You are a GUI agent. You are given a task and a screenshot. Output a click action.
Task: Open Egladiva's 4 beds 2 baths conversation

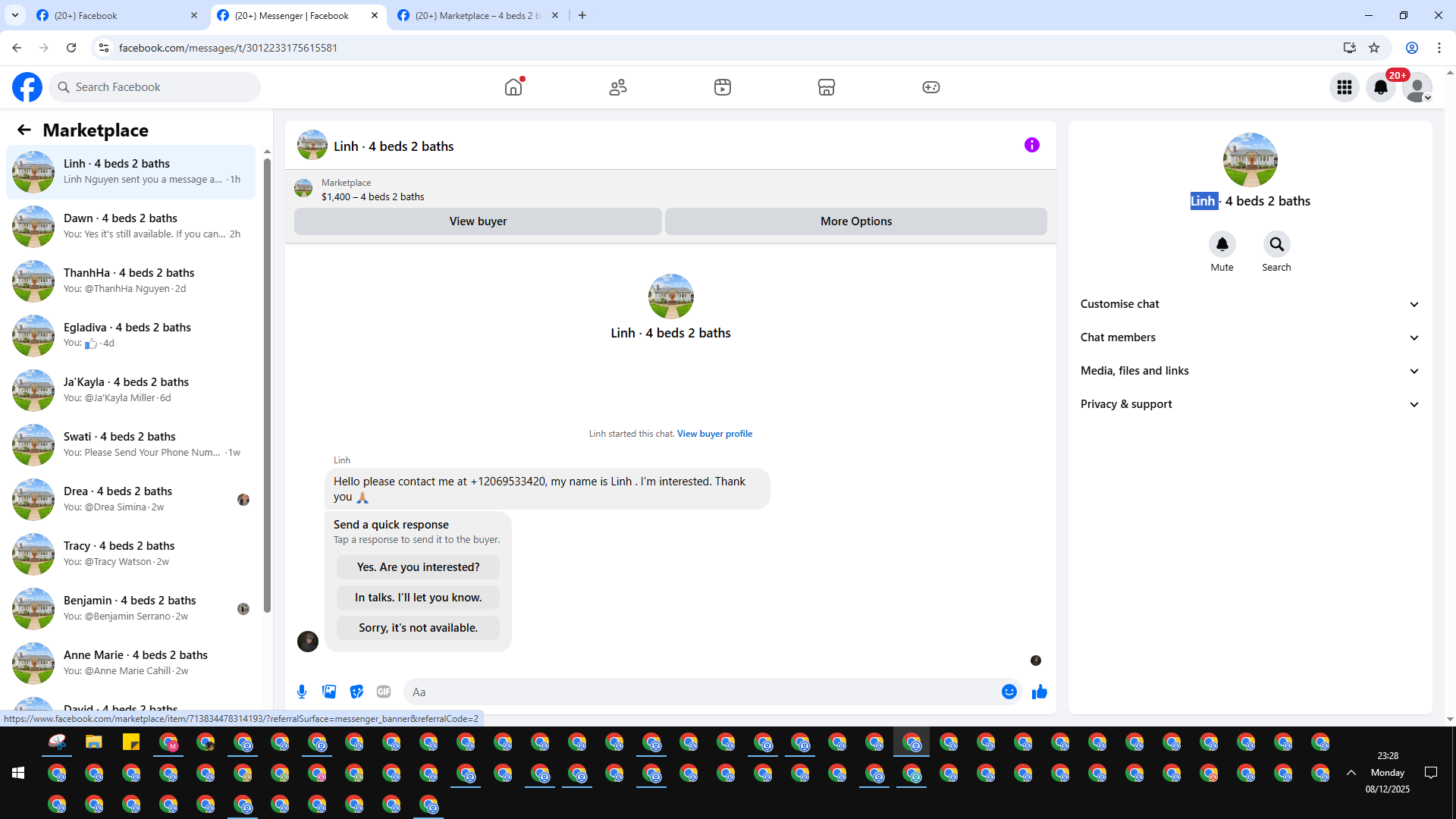click(x=131, y=335)
